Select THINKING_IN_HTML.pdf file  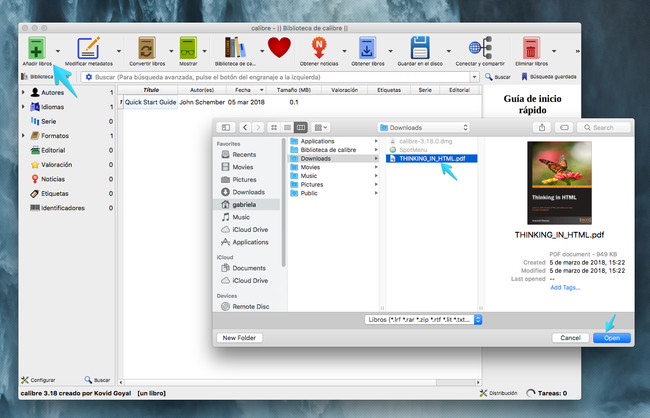[x=432, y=158]
